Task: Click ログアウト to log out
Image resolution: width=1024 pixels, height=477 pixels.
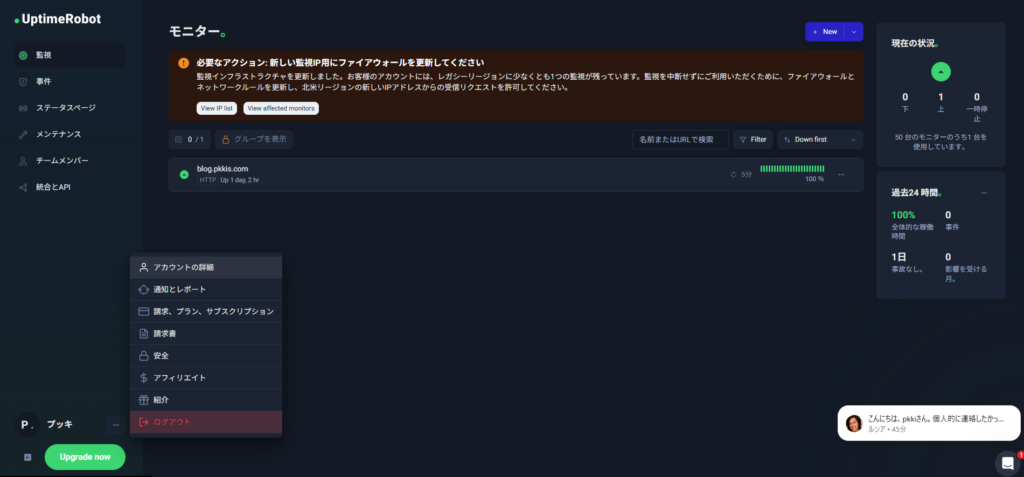Action: (x=206, y=422)
